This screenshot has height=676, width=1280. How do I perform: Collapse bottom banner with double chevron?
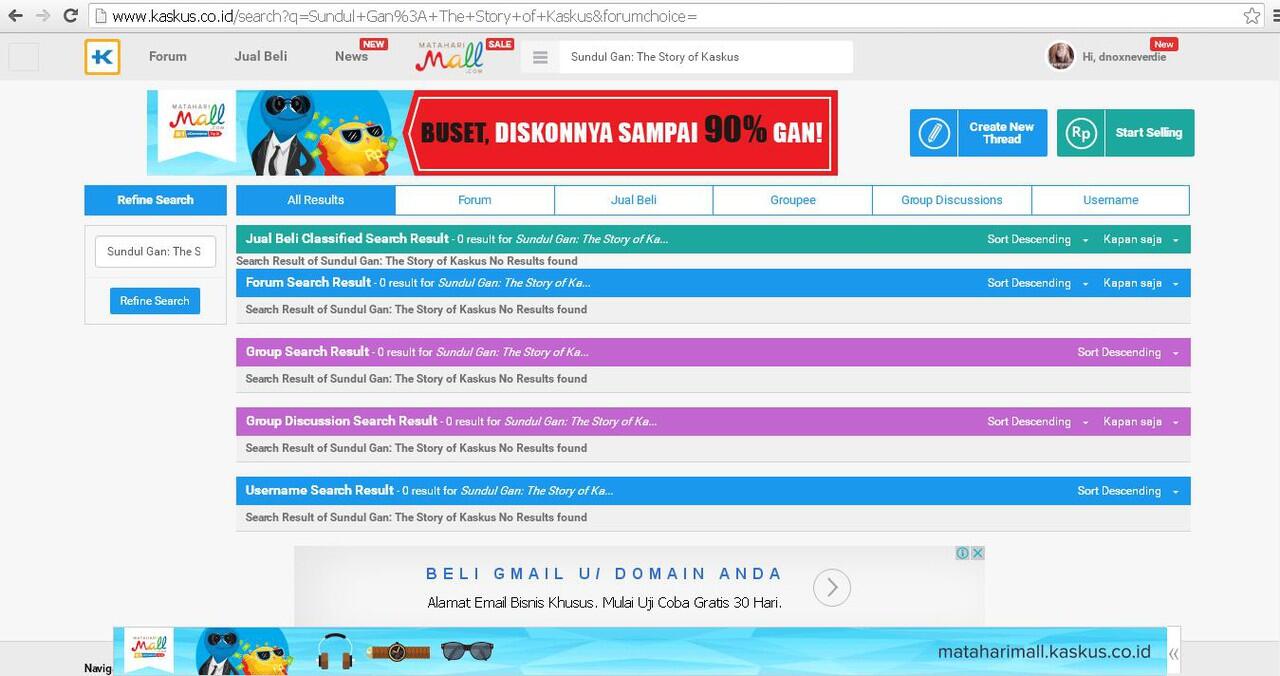coord(1174,653)
